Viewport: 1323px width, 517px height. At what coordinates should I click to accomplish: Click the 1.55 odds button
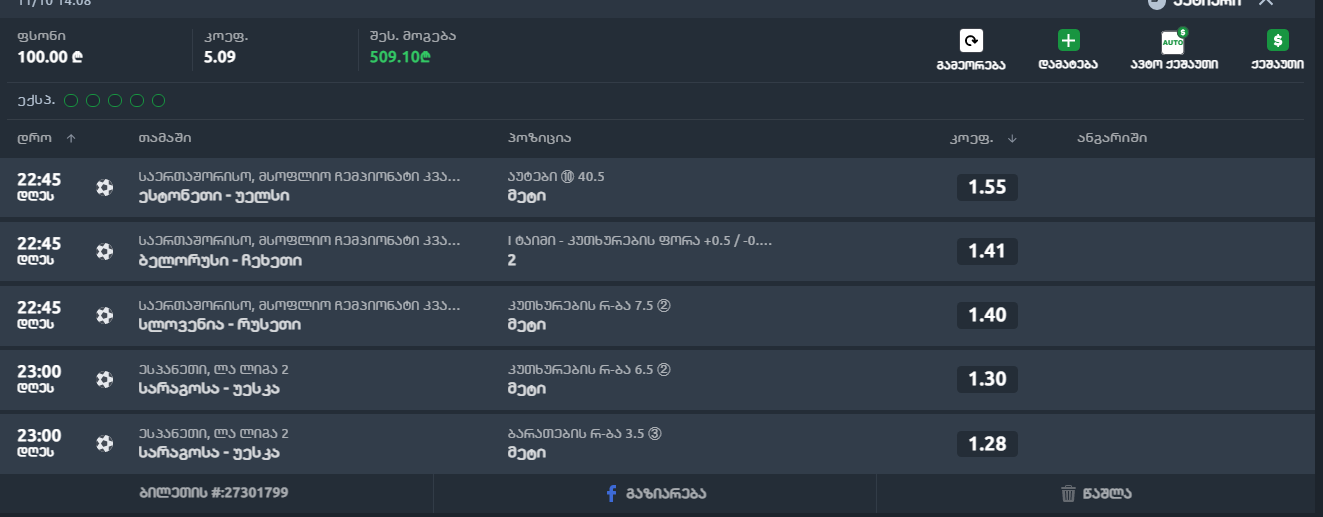click(987, 187)
